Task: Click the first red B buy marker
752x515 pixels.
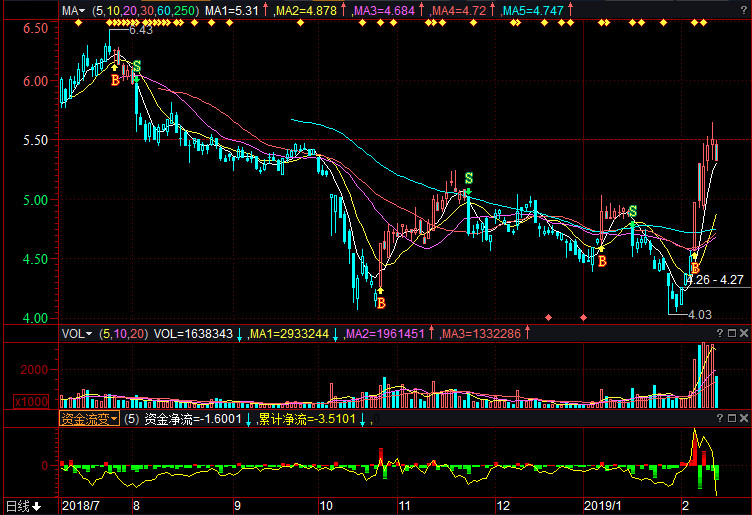Action: tap(115, 80)
